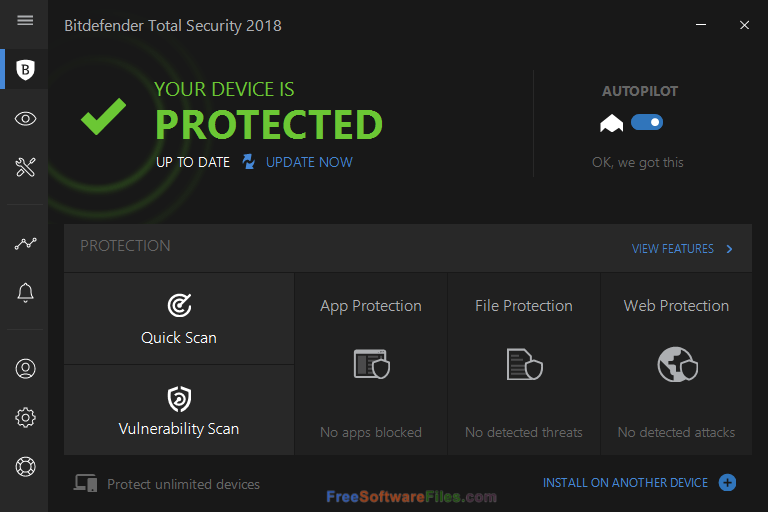
Task: Click Update Now link
Action: (x=309, y=162)
